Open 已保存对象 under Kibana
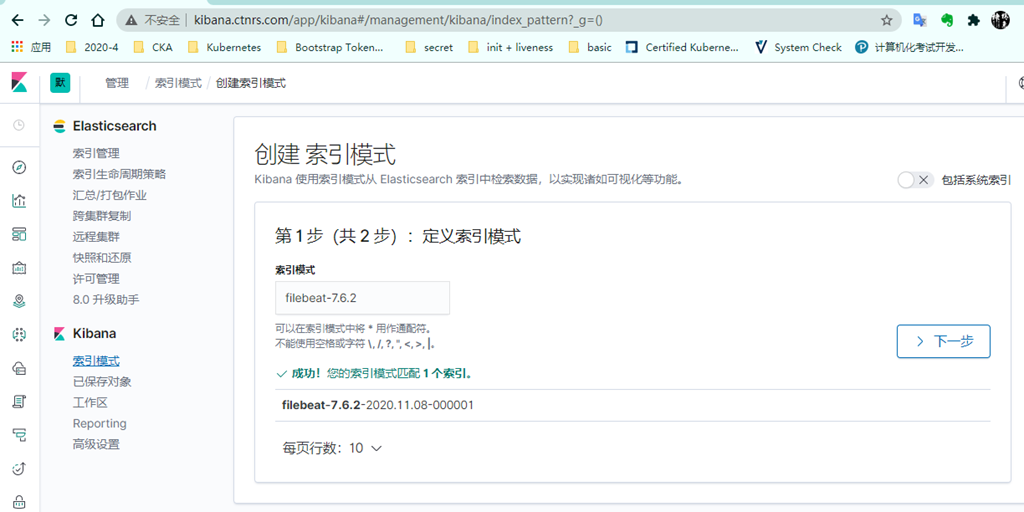The image size is (1024, 512). click(102, 382)
